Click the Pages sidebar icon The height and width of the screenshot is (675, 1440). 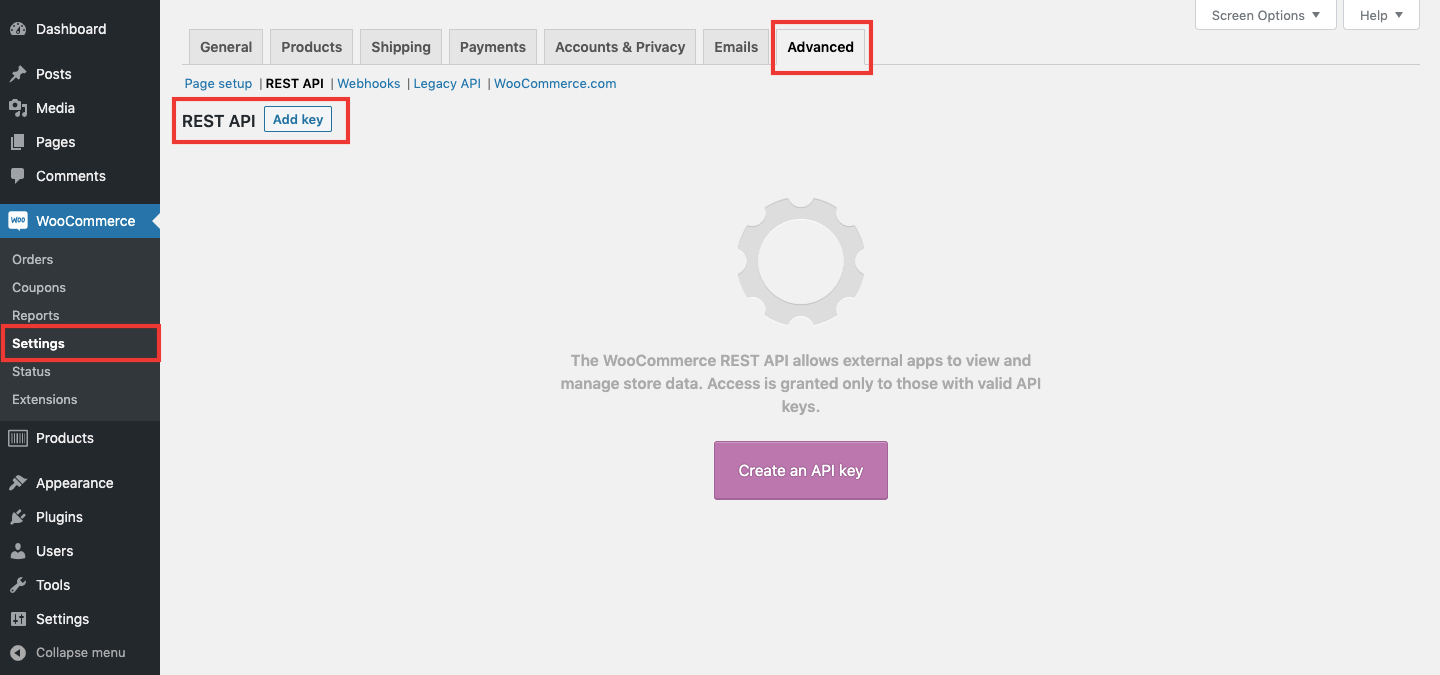pyautogui.click(x=18, y=142)
